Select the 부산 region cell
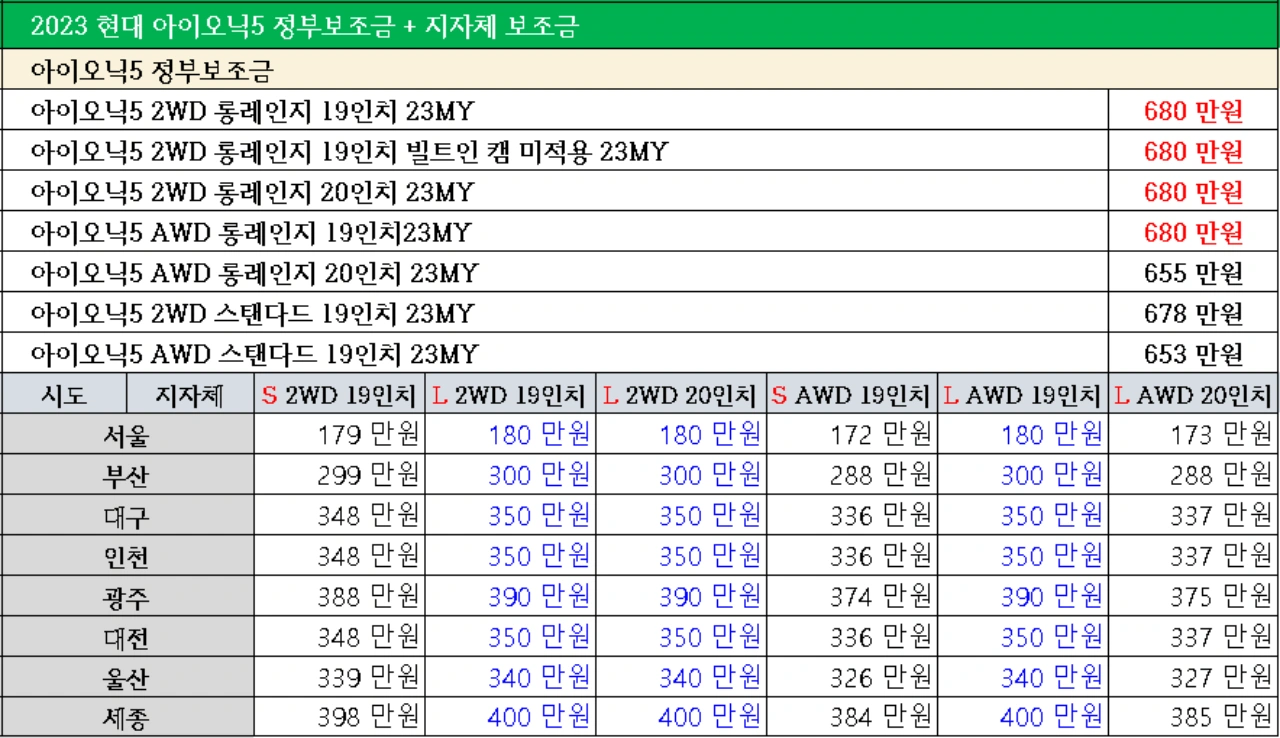This screenshot has width=1280, height=738. pyautogui.click(x=127, y=475)
